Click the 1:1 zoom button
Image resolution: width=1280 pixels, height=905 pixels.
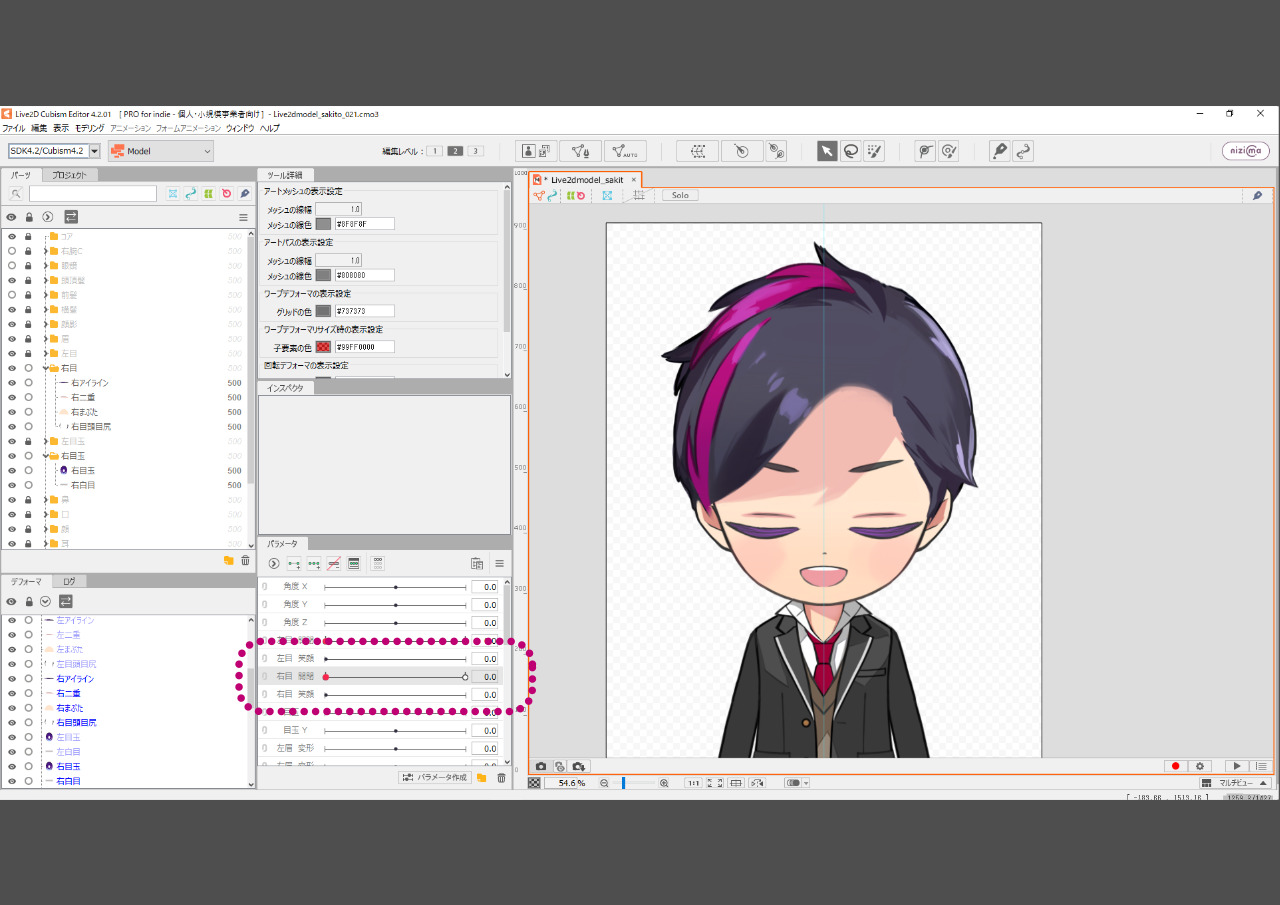tap(693, 783)
